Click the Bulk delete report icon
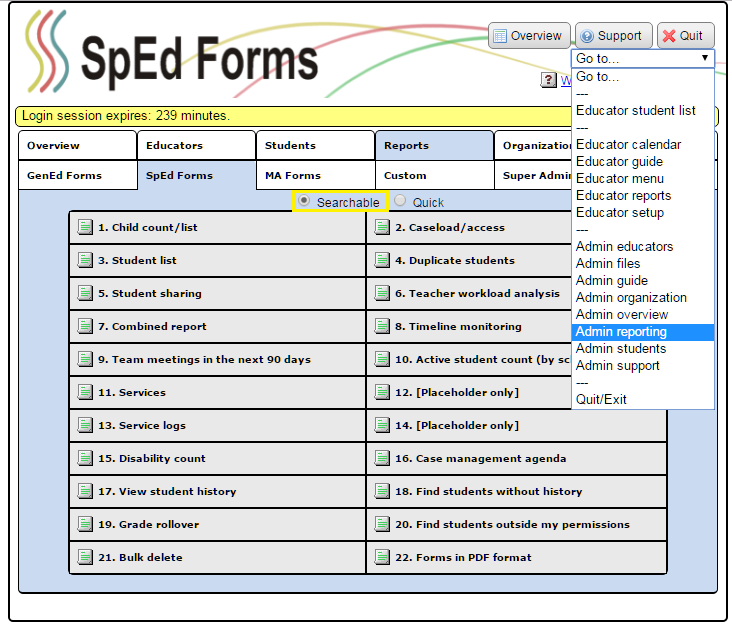 (85, 558)
